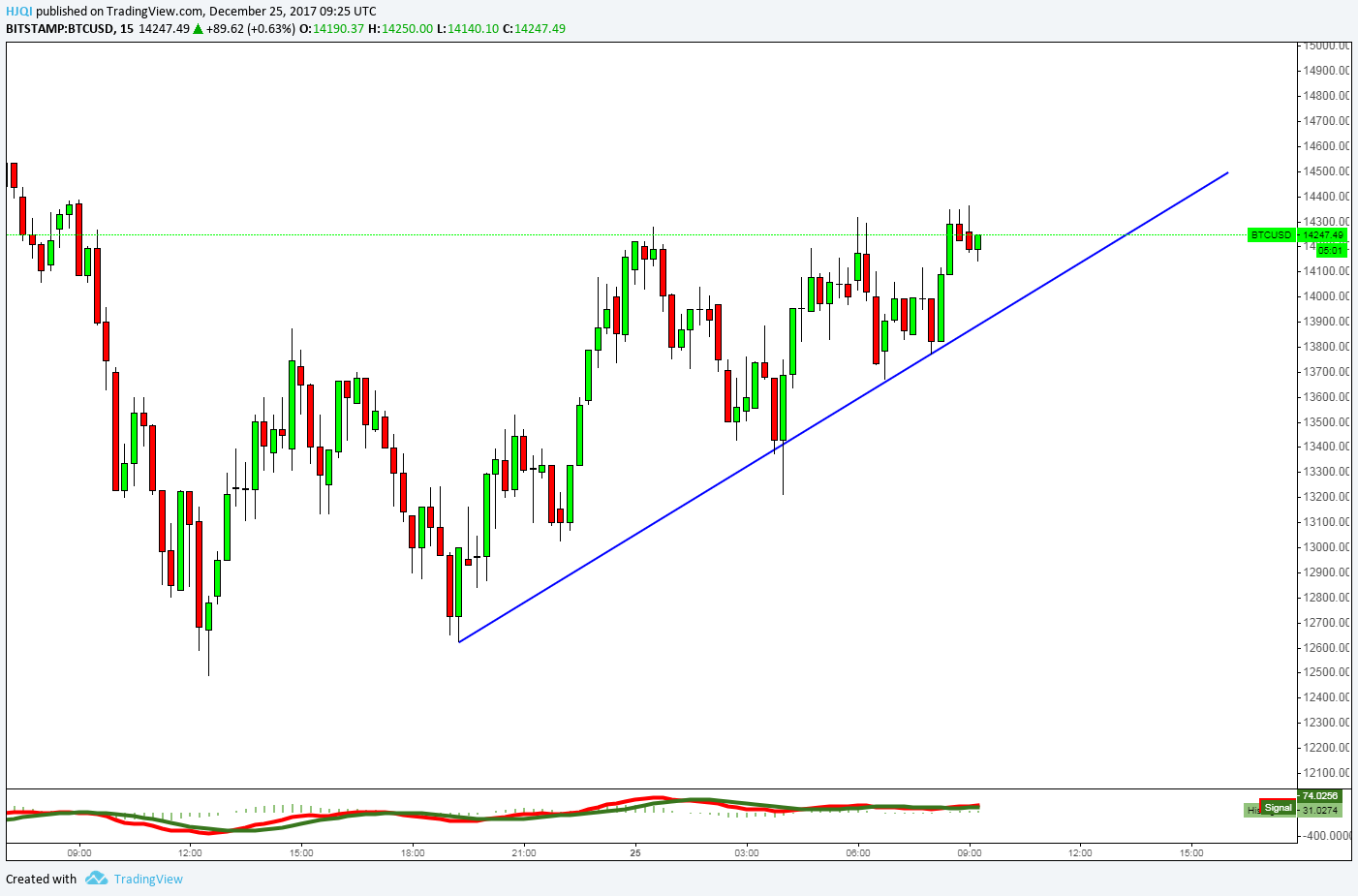Click the 05:01 candle countdown label
Viewport: 1358px width, 896px height.
tap(1331, 251)
